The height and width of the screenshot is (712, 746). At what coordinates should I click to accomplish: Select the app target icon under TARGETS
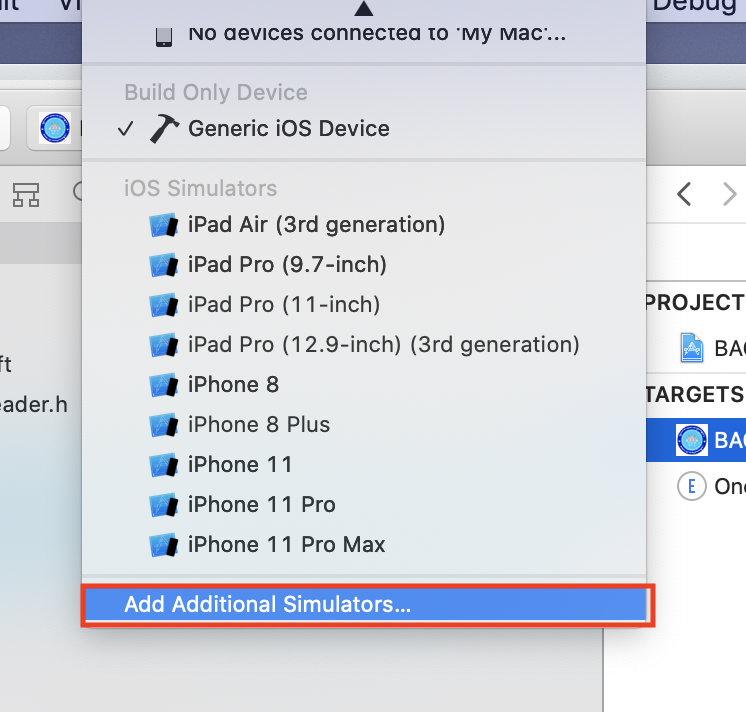pos(692,440)
